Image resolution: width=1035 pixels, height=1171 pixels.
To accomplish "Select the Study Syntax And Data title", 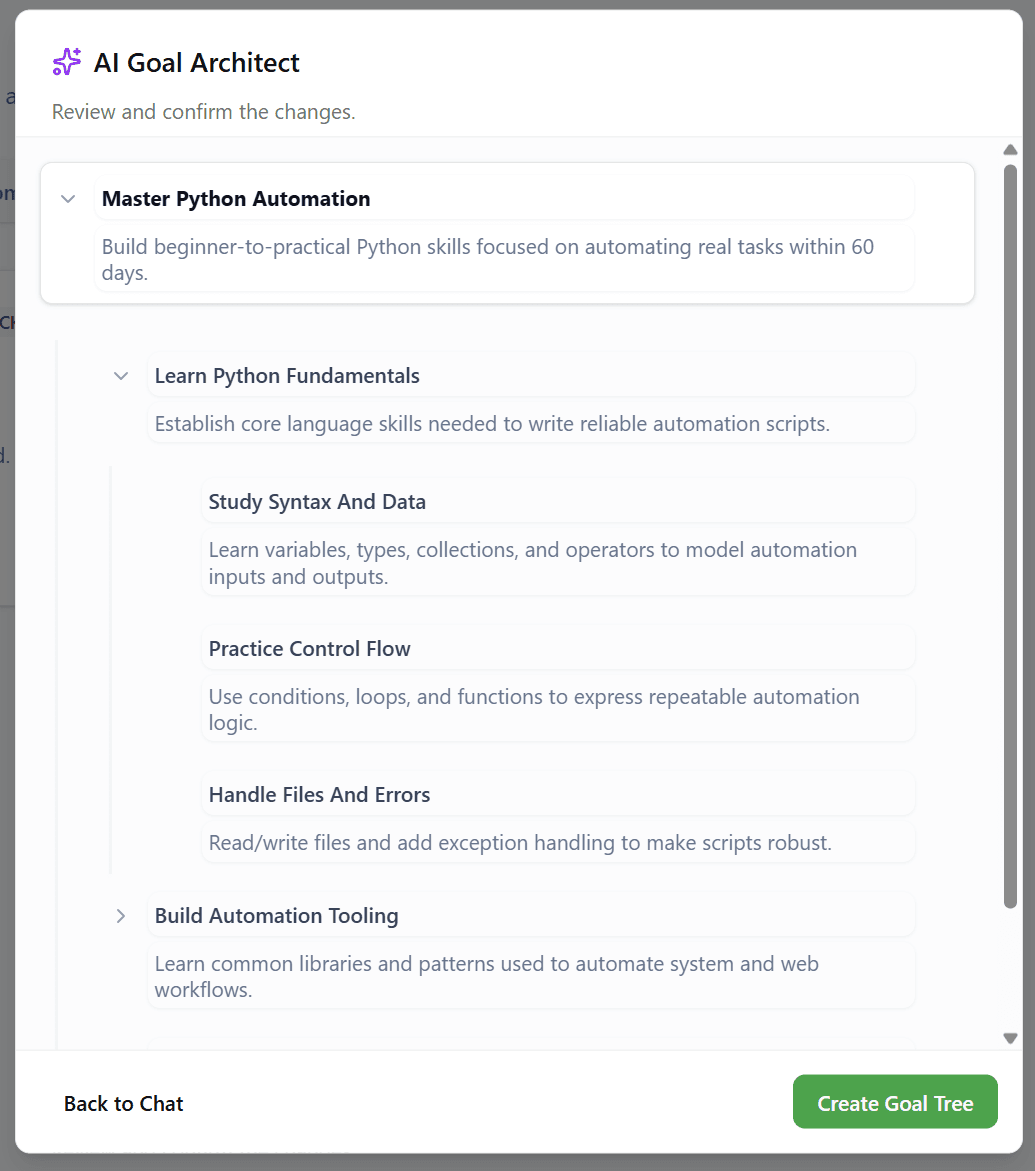I will point(558,502).
